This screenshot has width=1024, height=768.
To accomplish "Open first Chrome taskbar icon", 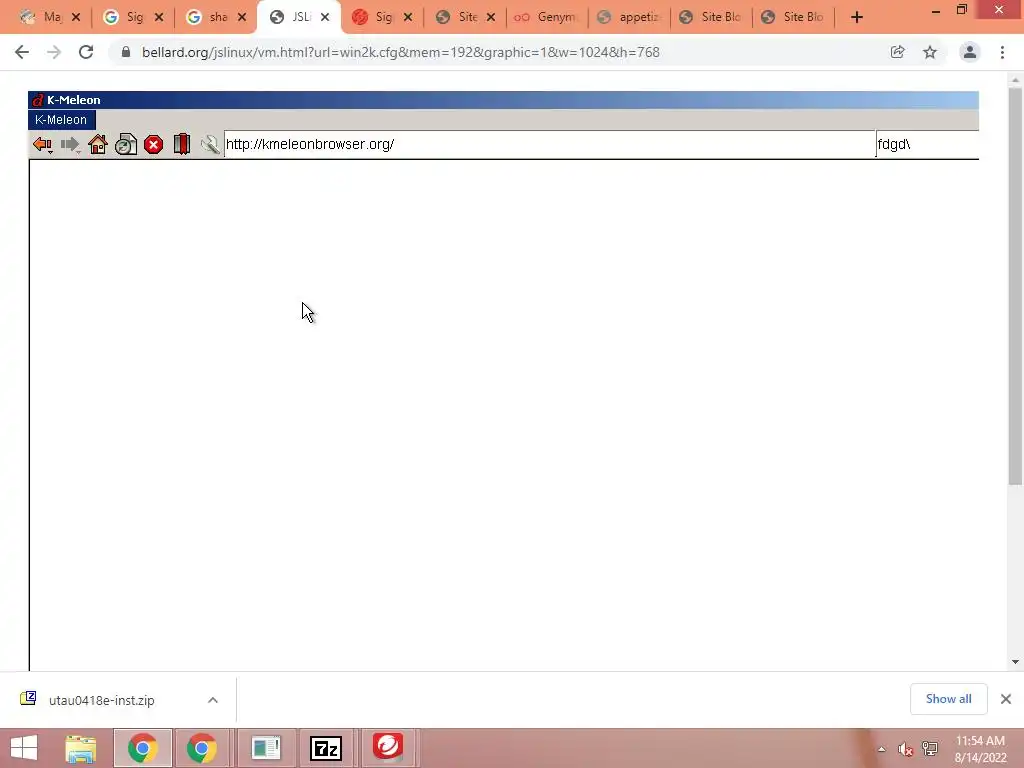I will coord(142,748).
